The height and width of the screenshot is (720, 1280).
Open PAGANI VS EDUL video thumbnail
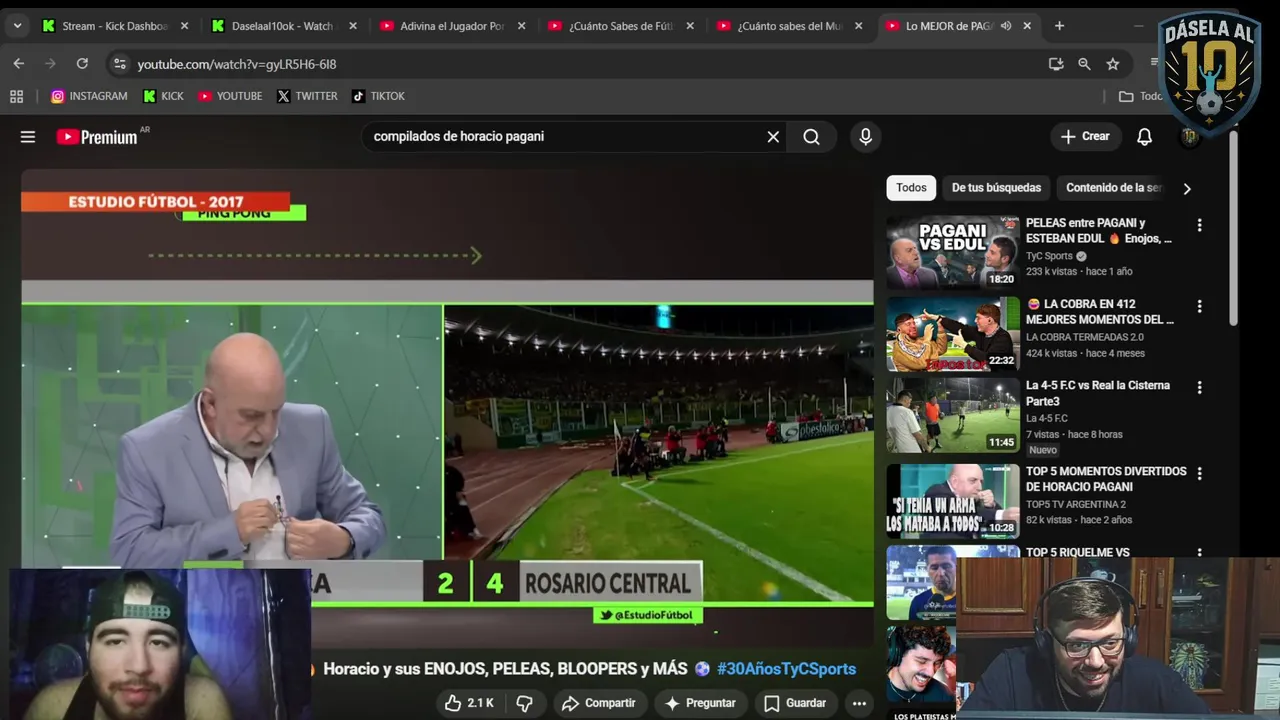(953, 252)
